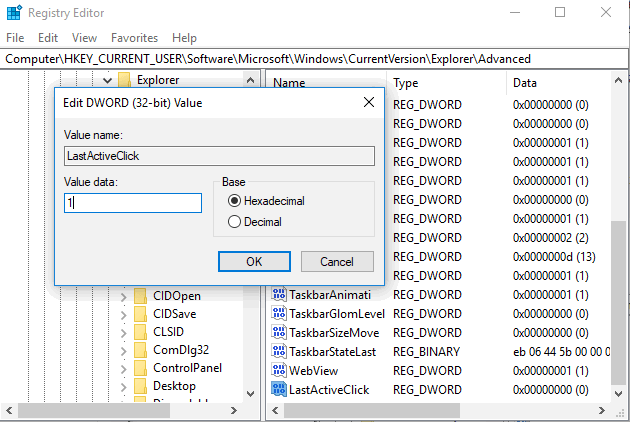Click the REG_BINARY type cell
630x422 pixels.
(x=426, y=352)
